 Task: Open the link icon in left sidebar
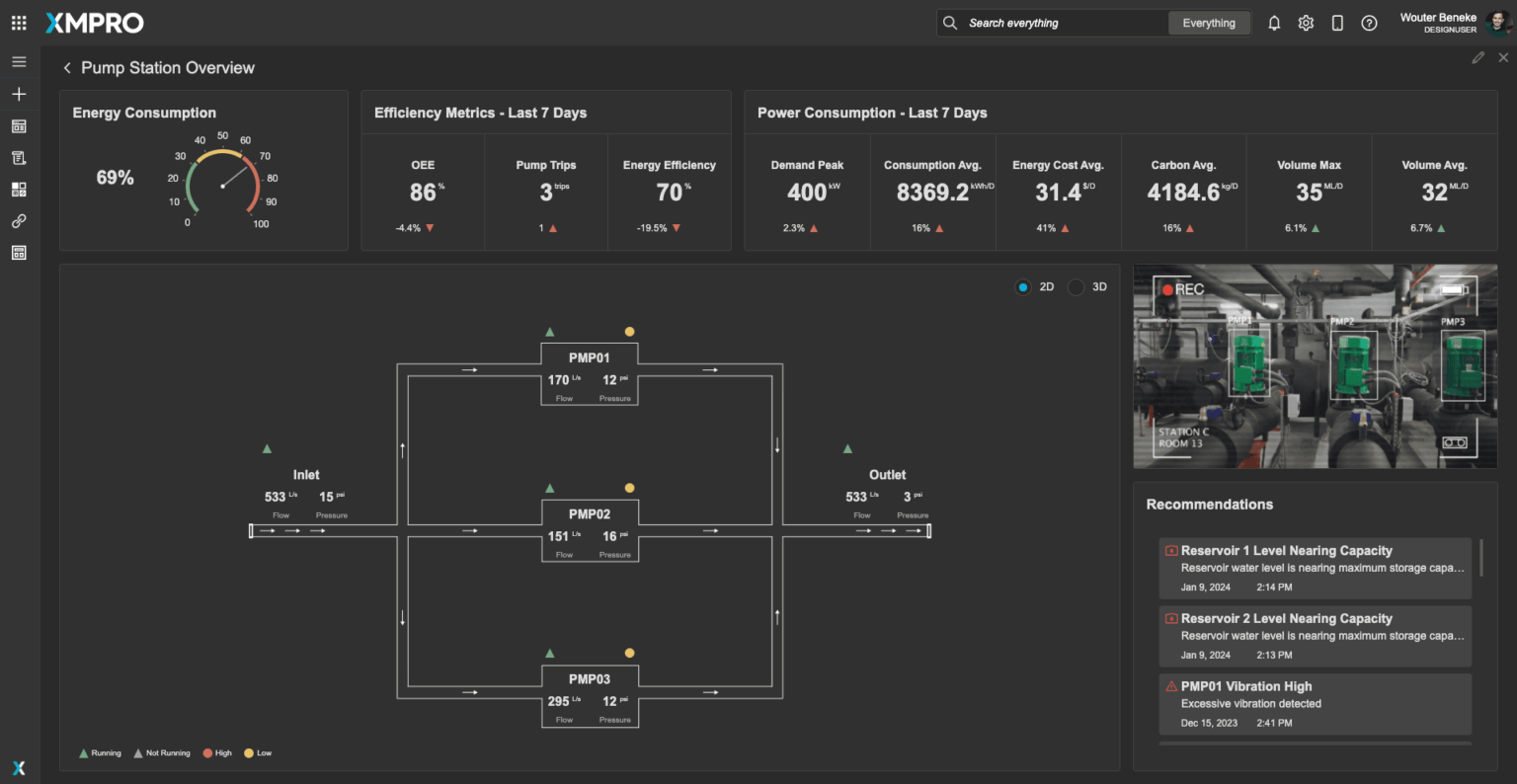point(19,221)
